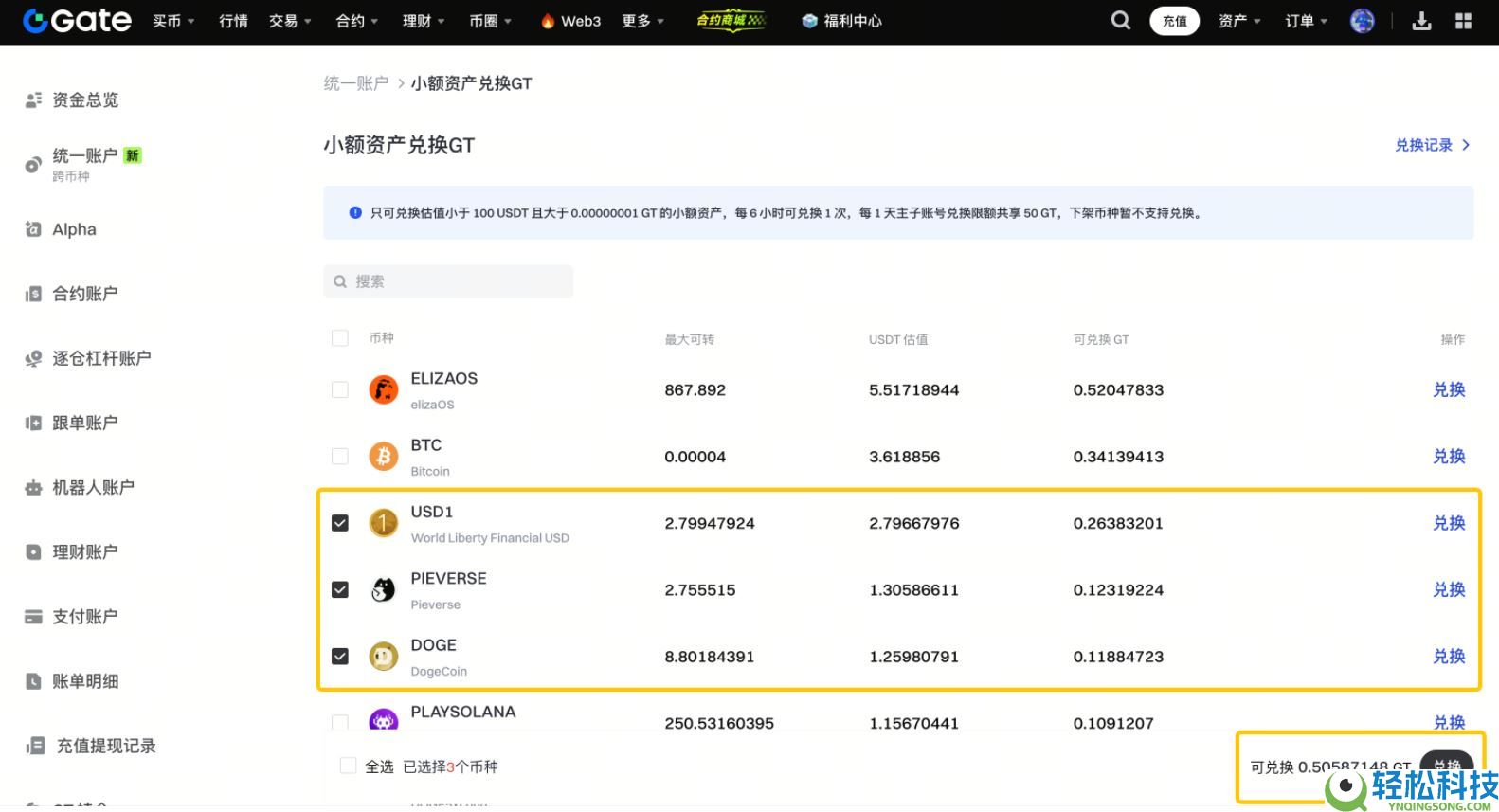Click the BTC coin icon
1499x812 pixels.
pyautogui.click(x=383, y=457)
